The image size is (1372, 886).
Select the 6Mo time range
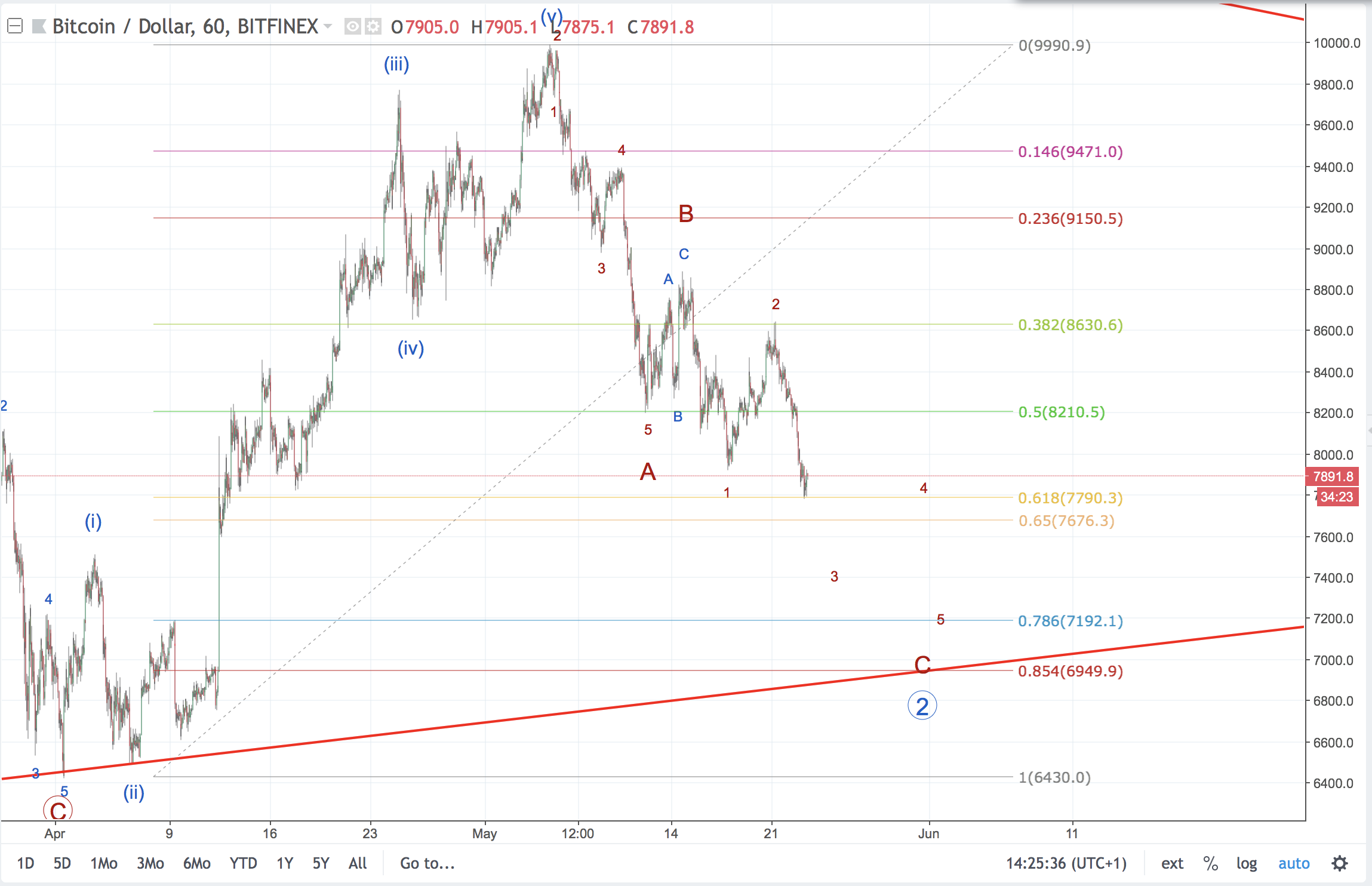point(197,863)
